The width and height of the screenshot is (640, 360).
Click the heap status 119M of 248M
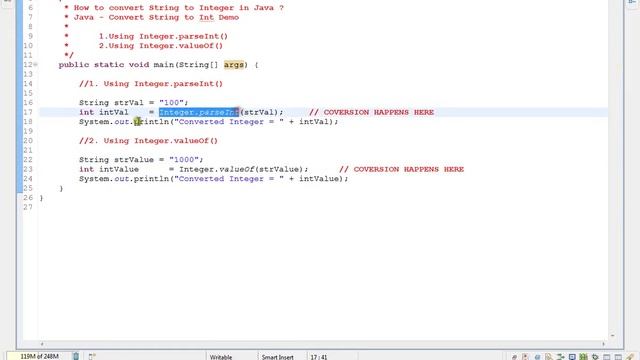click(39, 356)
